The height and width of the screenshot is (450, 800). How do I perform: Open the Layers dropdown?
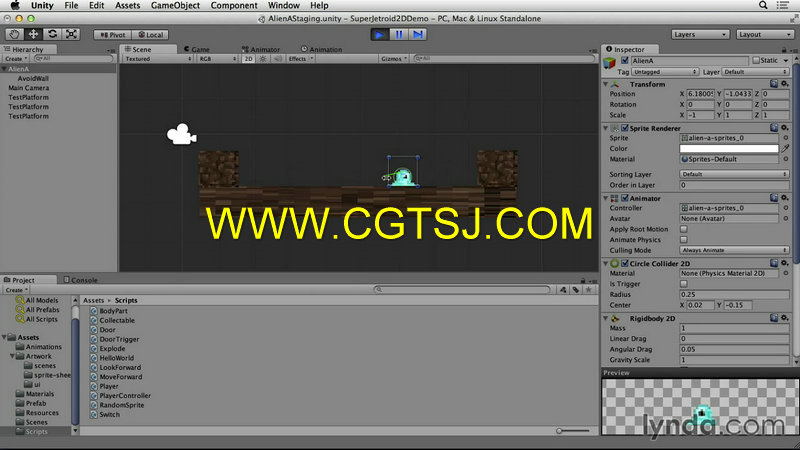[699, 35]
